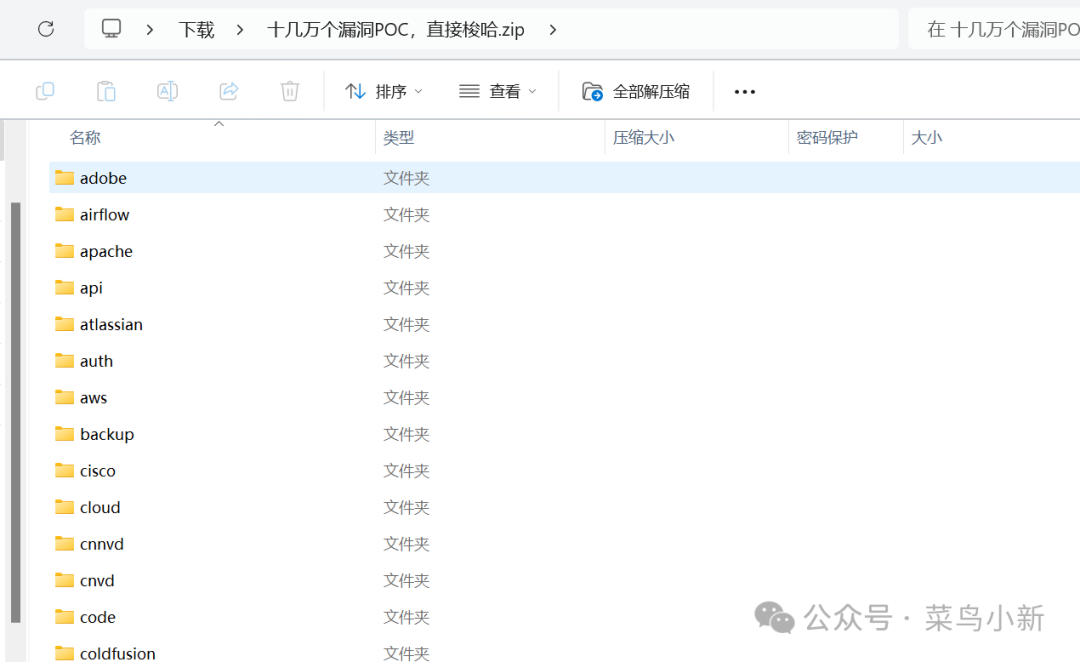Select the api folder icon
The image size is (1080, 662).
pyautogui.click(x=64, y=287)
